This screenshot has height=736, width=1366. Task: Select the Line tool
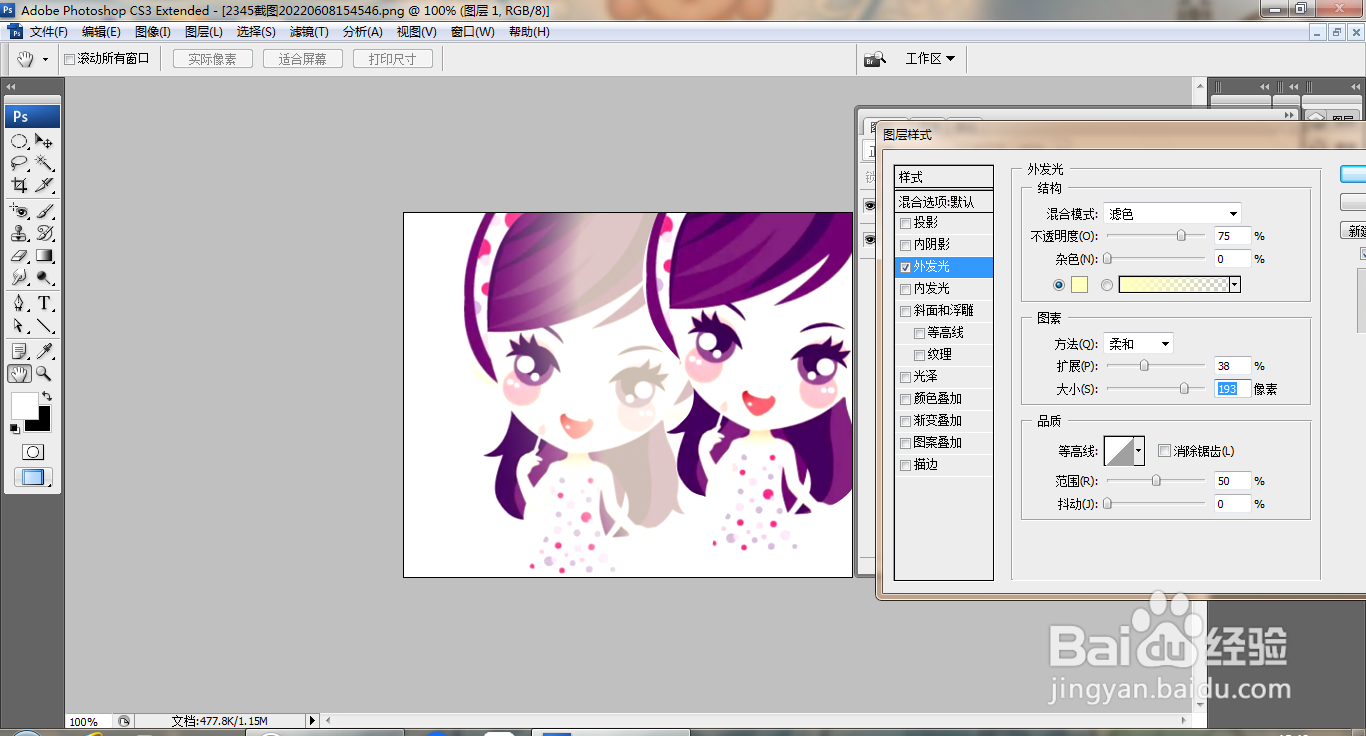[x=45, y=325]
